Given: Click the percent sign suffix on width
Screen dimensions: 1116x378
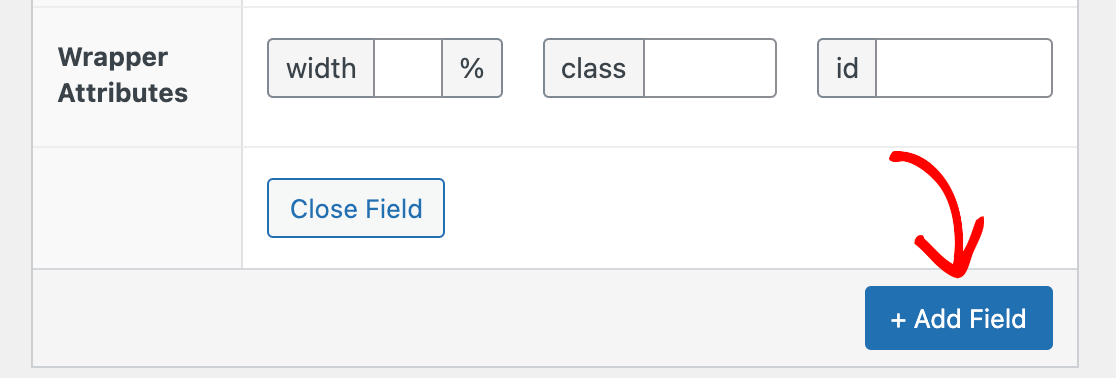Looking at the screenshot, I should coord(472,68).
